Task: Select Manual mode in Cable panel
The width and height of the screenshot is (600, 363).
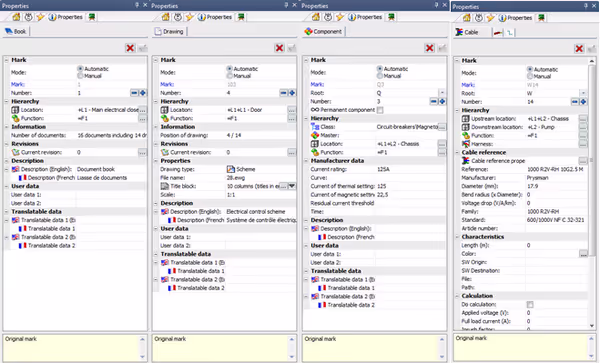Action: tap(530, 77)
